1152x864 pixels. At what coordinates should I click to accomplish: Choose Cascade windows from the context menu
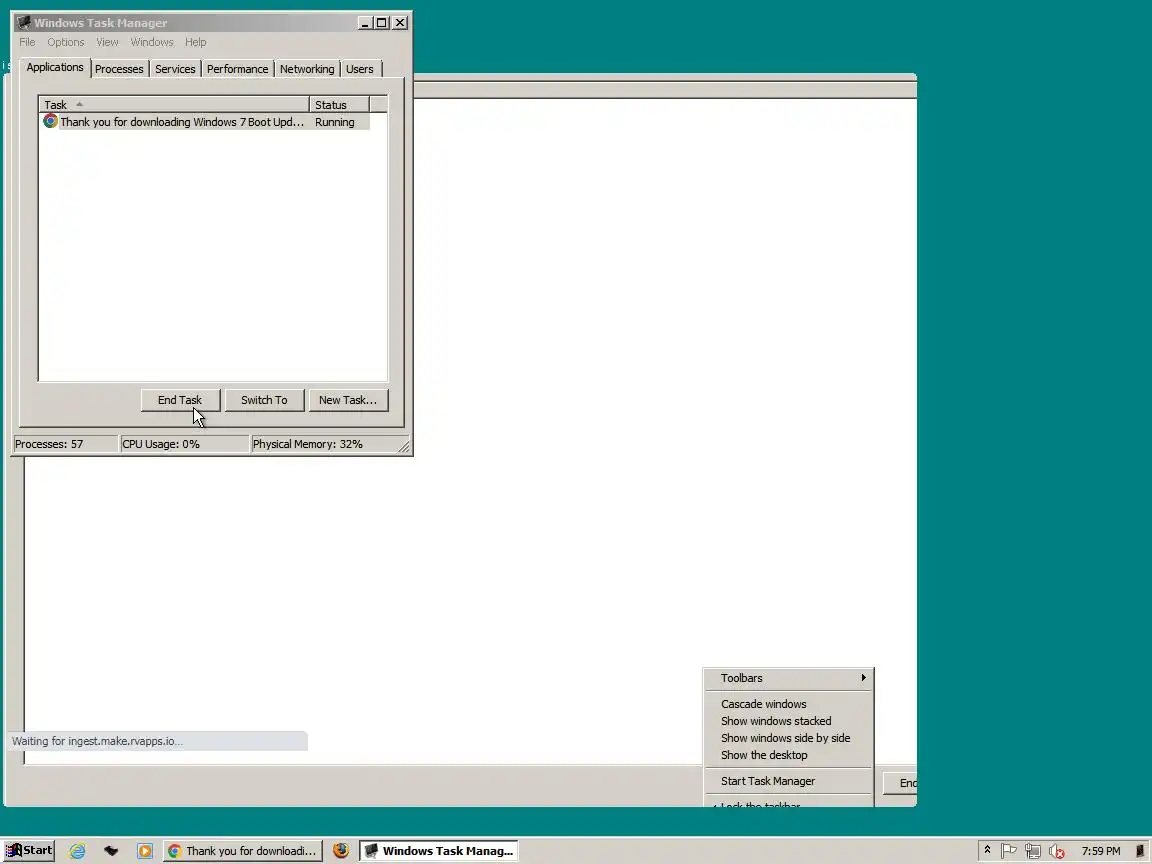click(789, 704)
